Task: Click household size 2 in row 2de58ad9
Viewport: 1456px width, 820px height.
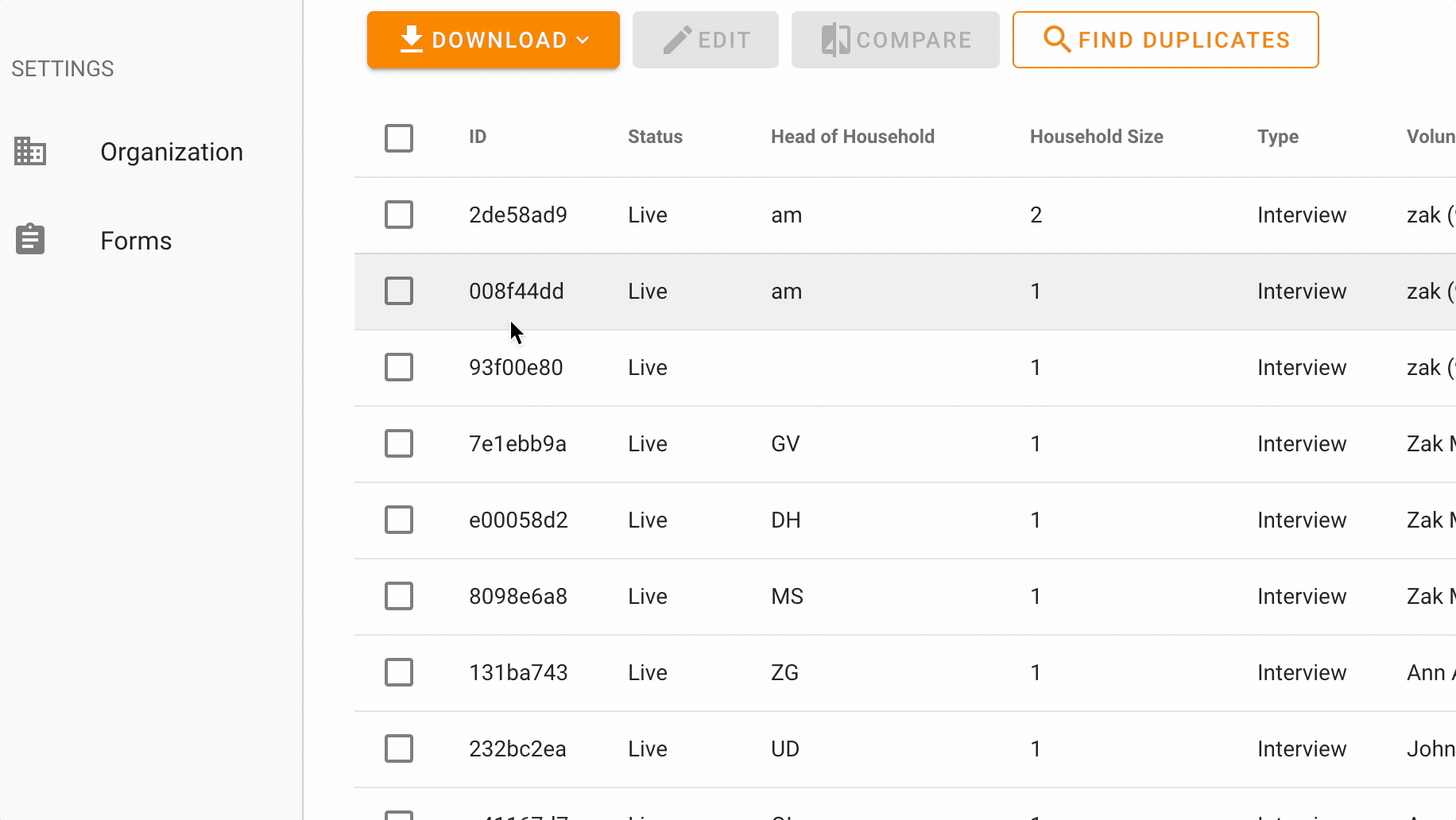Action: point(1036,215)
